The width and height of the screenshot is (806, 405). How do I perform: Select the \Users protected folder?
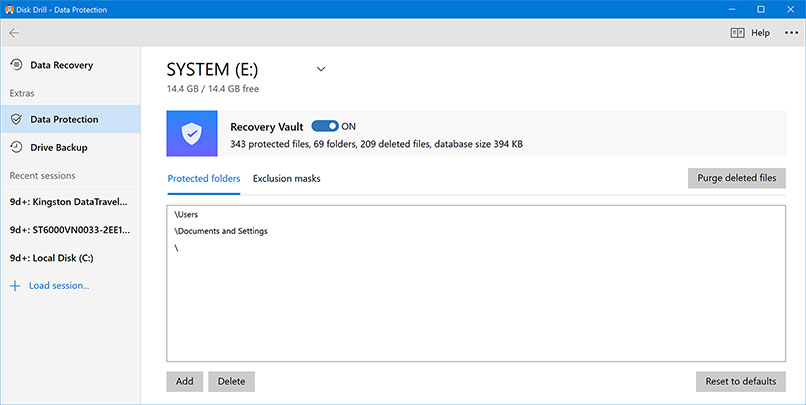tap(186, 214)
